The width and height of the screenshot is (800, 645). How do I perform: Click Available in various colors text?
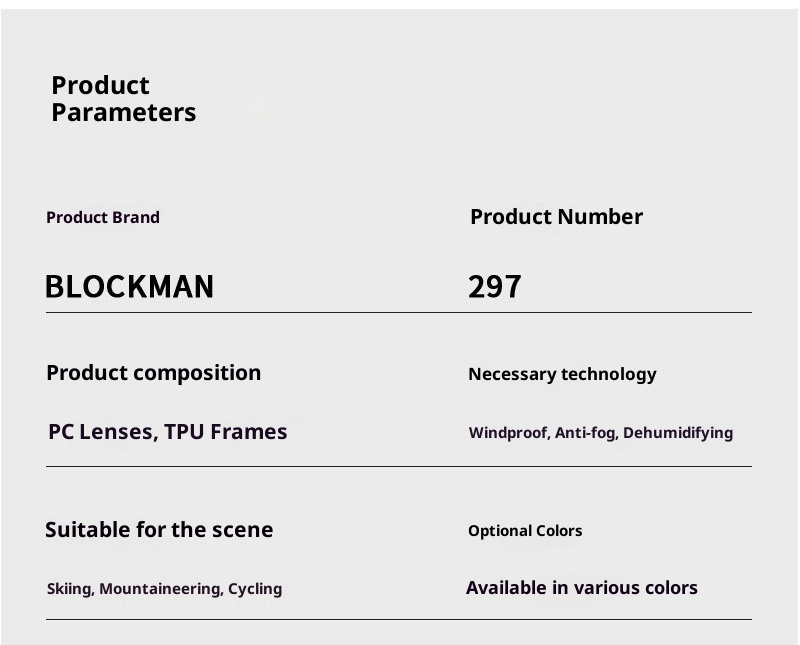(582, 588)
